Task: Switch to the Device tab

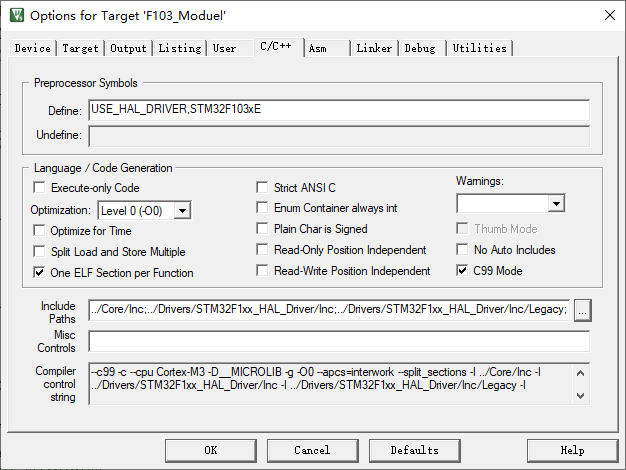Action: 32,48
